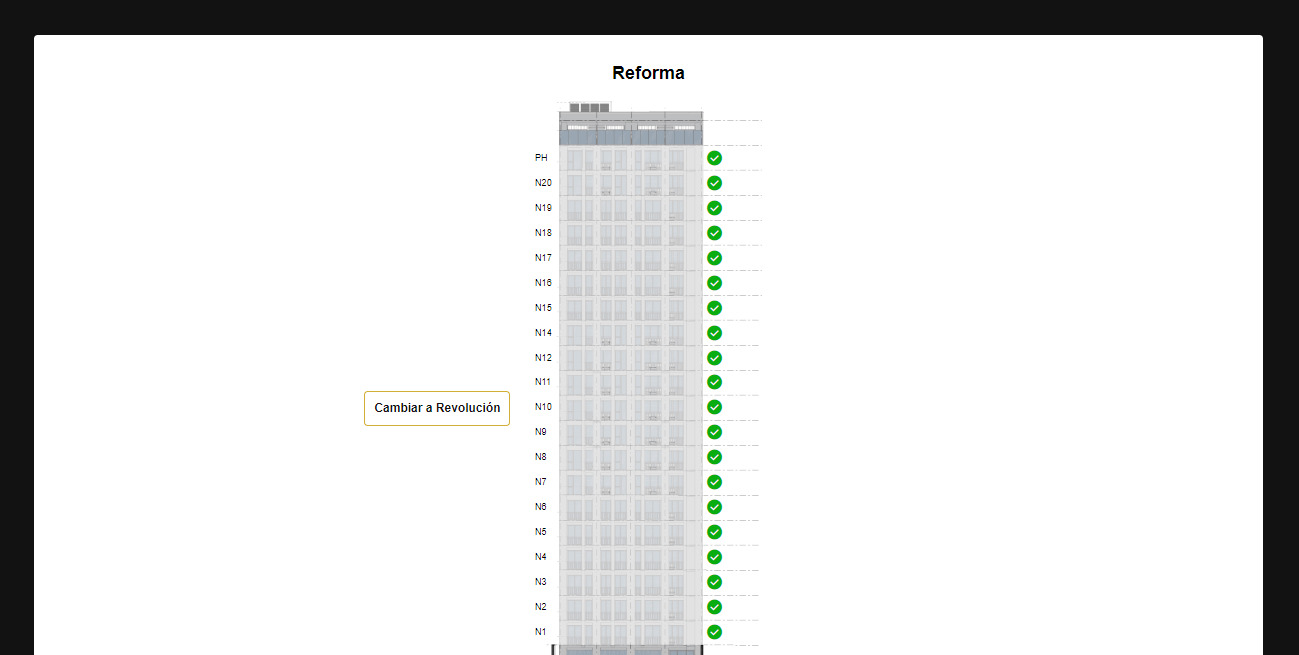Select the N8 floor label
The width and height of the screenshot is (1299, 655).
(541, 457)
